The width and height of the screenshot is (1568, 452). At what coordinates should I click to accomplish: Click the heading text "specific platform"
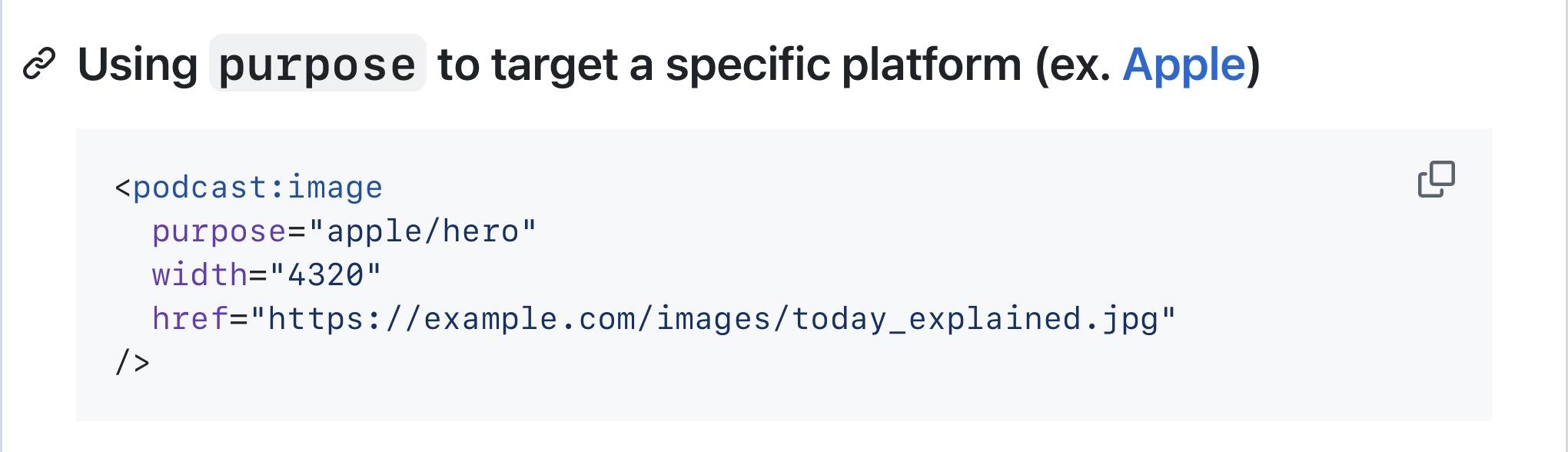pyautogui.click(x=844, y=65)
